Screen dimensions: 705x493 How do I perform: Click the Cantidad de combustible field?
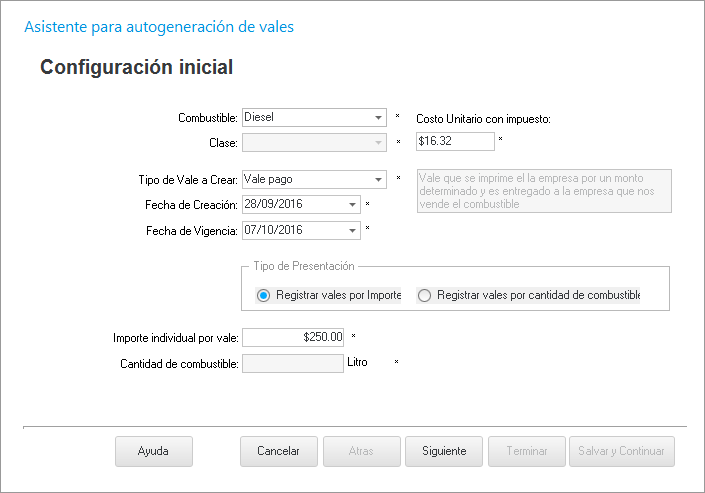click(293, 364)
